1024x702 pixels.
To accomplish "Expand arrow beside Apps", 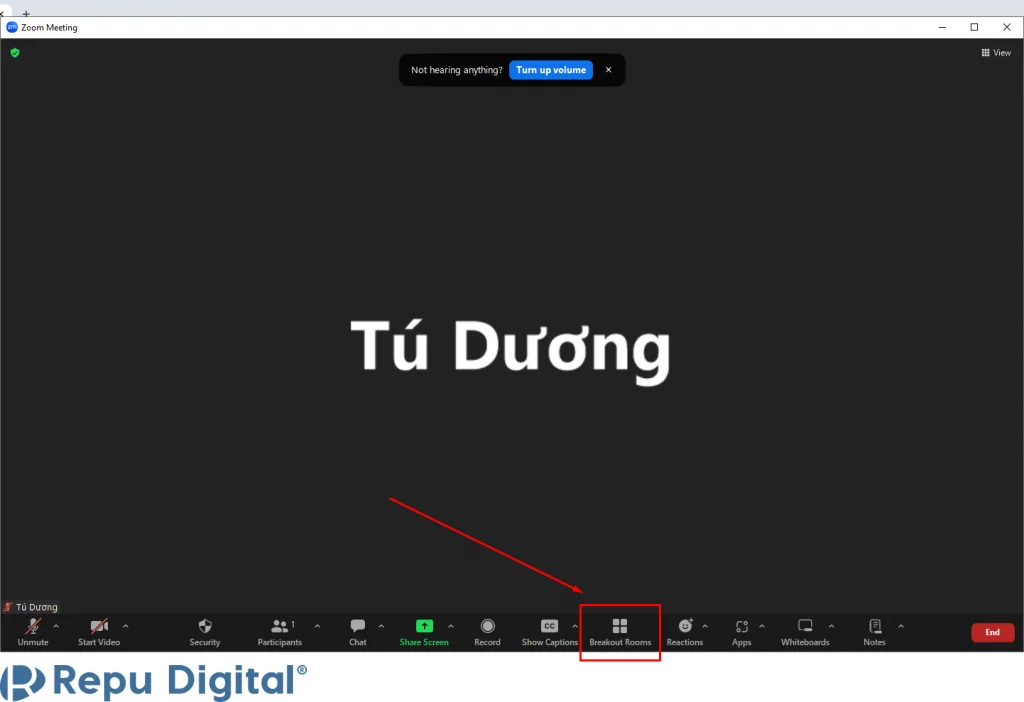I will point(761,626).
